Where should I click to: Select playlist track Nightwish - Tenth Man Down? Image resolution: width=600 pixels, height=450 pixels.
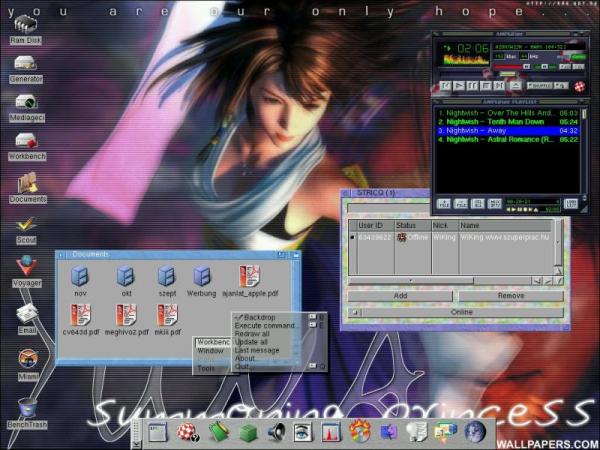[x=508, y=122]
